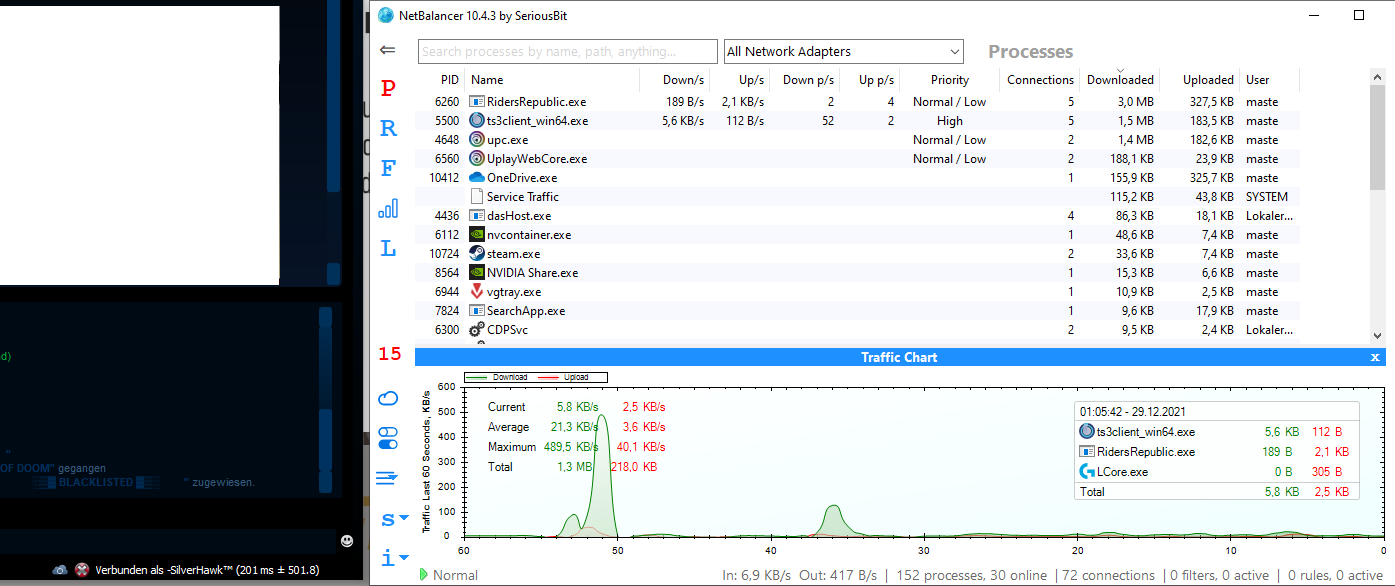Sort by the Priority column header

pyautogui.click(x=949, y=80)
